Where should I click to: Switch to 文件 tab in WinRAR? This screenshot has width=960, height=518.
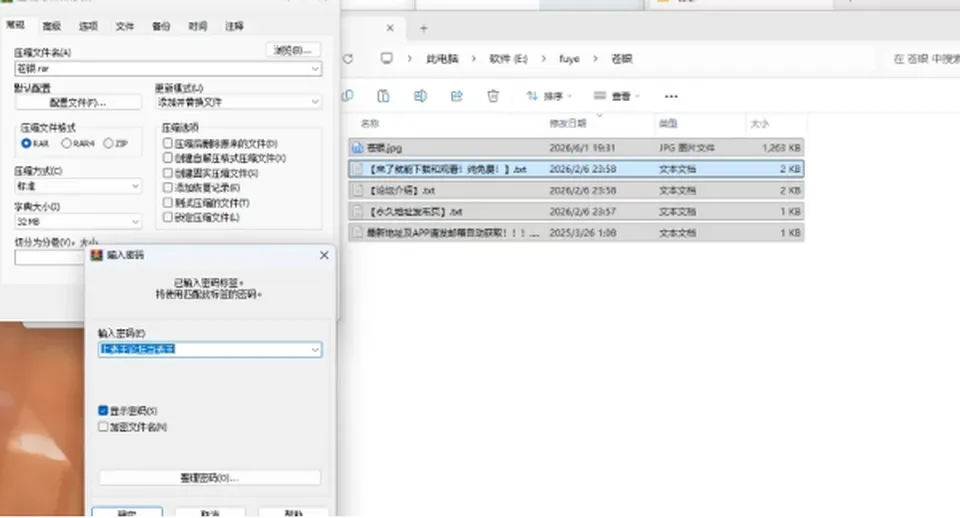124,26
